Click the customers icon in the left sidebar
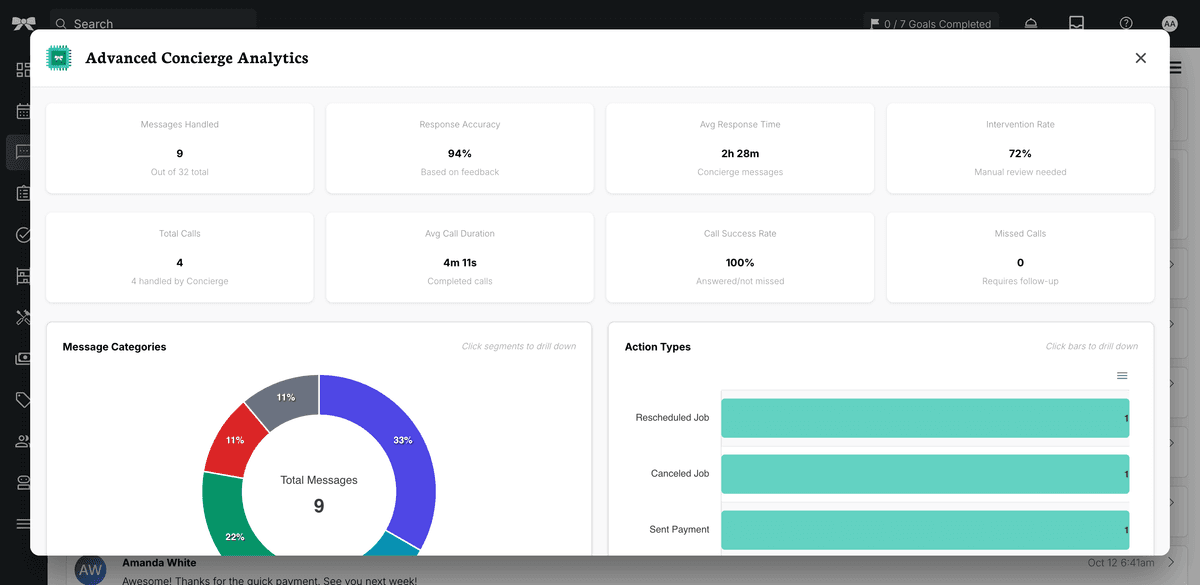Screen dimensions: 1200x585 click(22, 441)
